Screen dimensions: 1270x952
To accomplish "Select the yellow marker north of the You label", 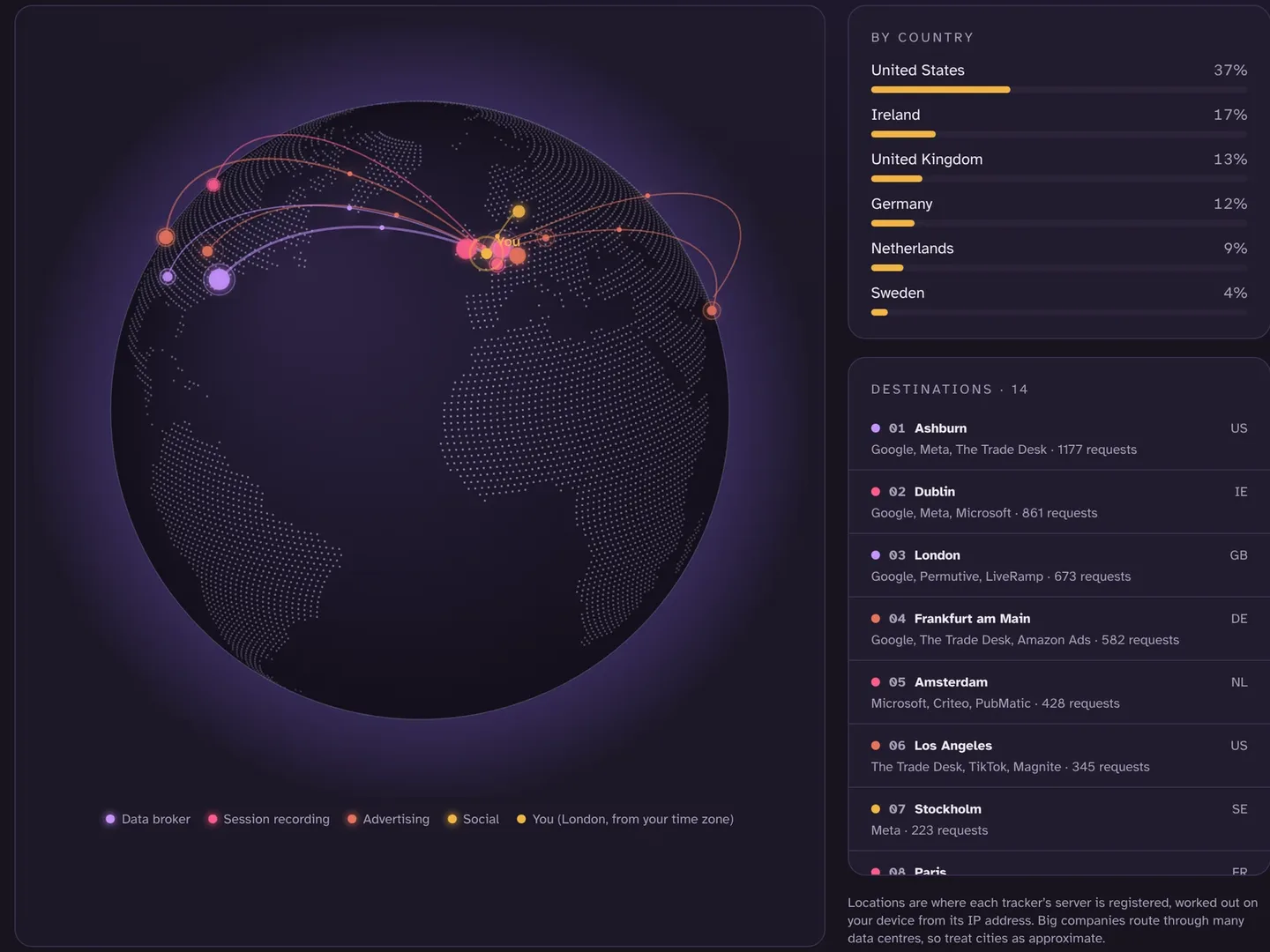I will point(519,212).
